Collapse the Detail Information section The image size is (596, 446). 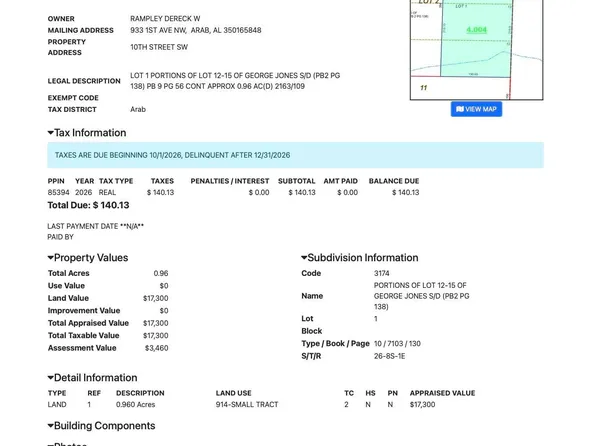click(92, 378)
